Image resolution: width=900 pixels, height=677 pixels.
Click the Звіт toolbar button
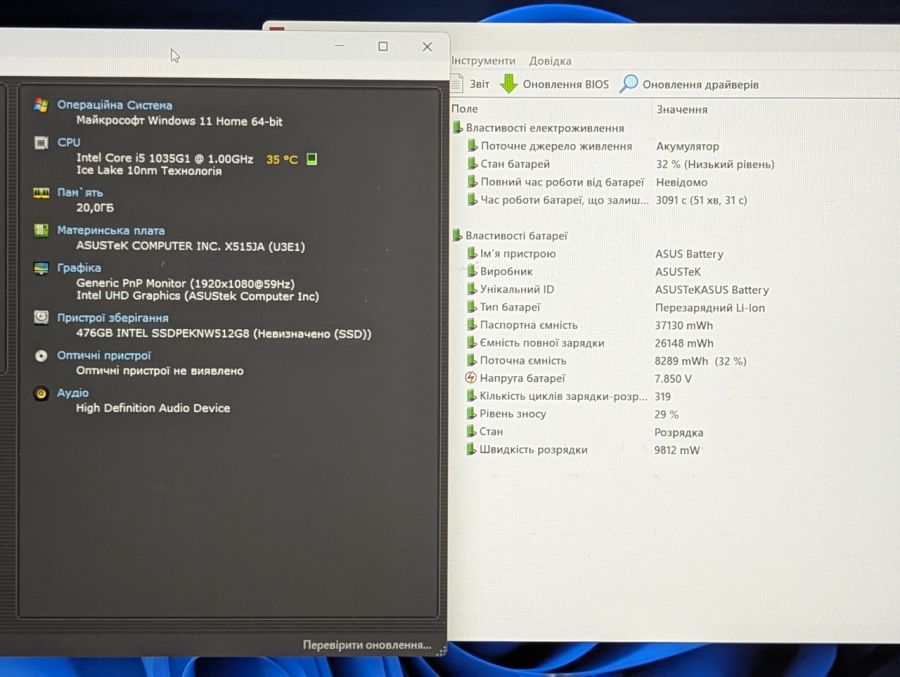471,84
